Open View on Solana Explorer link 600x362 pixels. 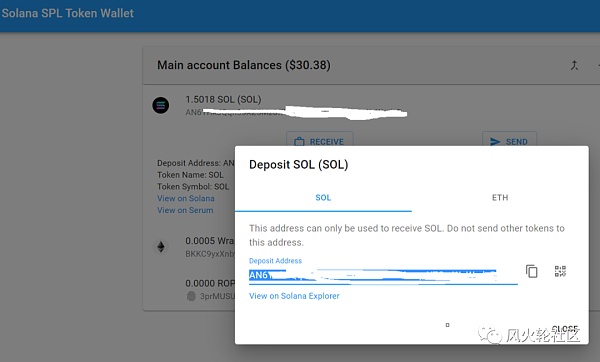[x=294, y=296]
